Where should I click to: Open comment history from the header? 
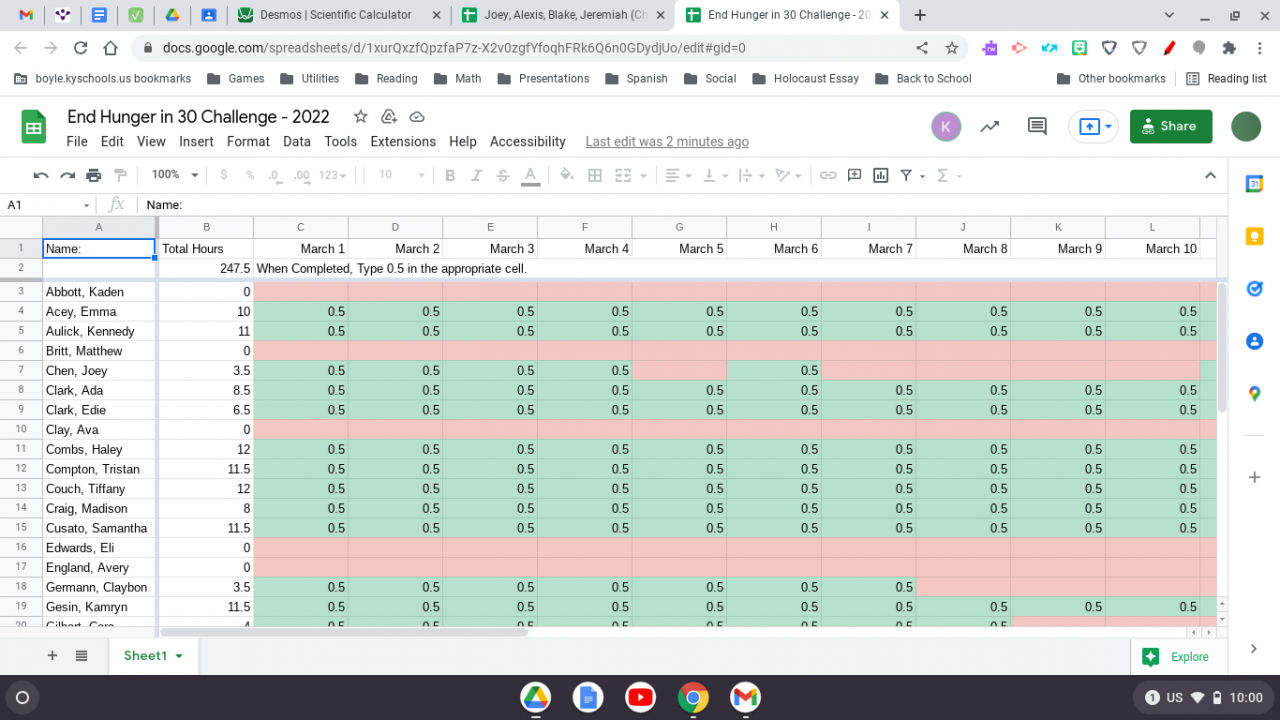click(x=1037, y=126)
